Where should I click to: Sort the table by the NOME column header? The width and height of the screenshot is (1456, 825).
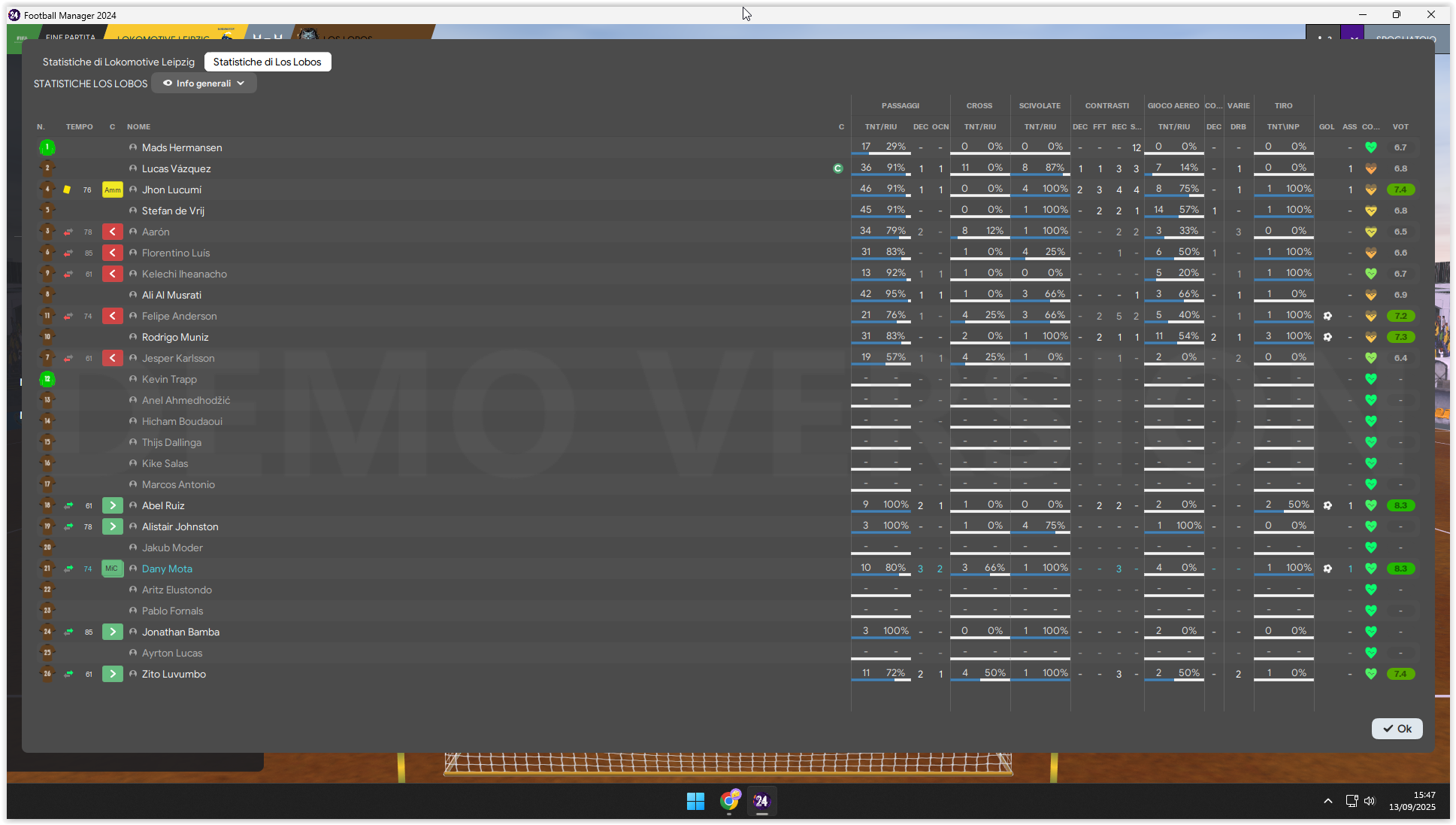(x=138, y=126)
